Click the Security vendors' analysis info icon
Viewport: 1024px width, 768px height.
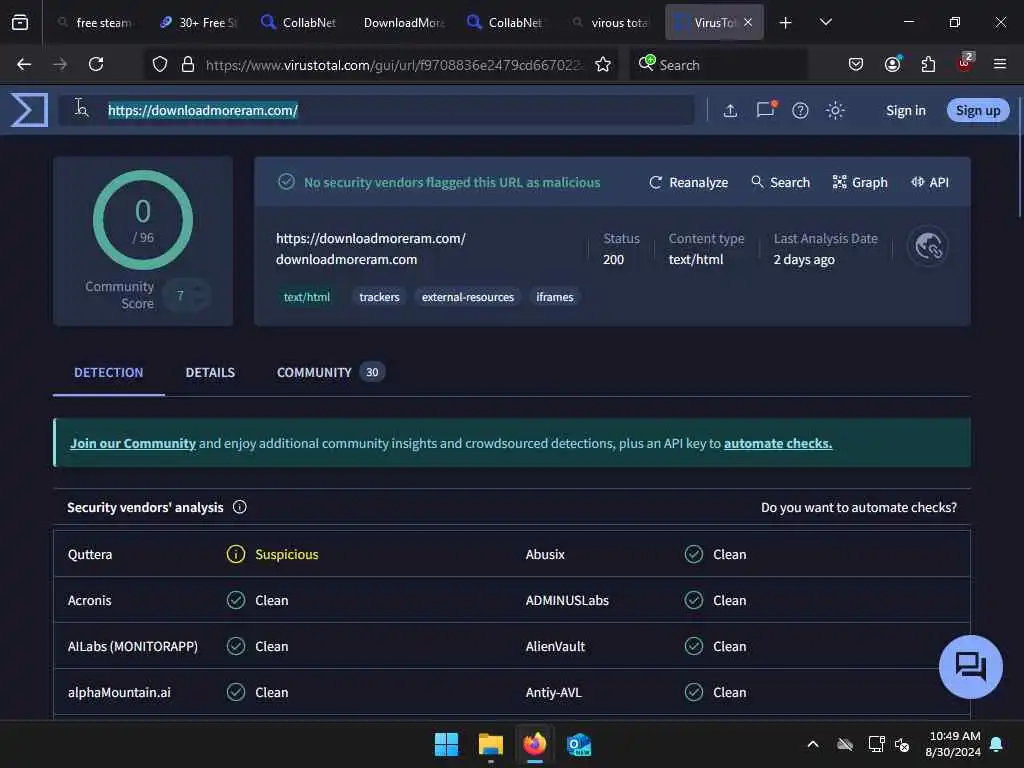pos(240,507)
